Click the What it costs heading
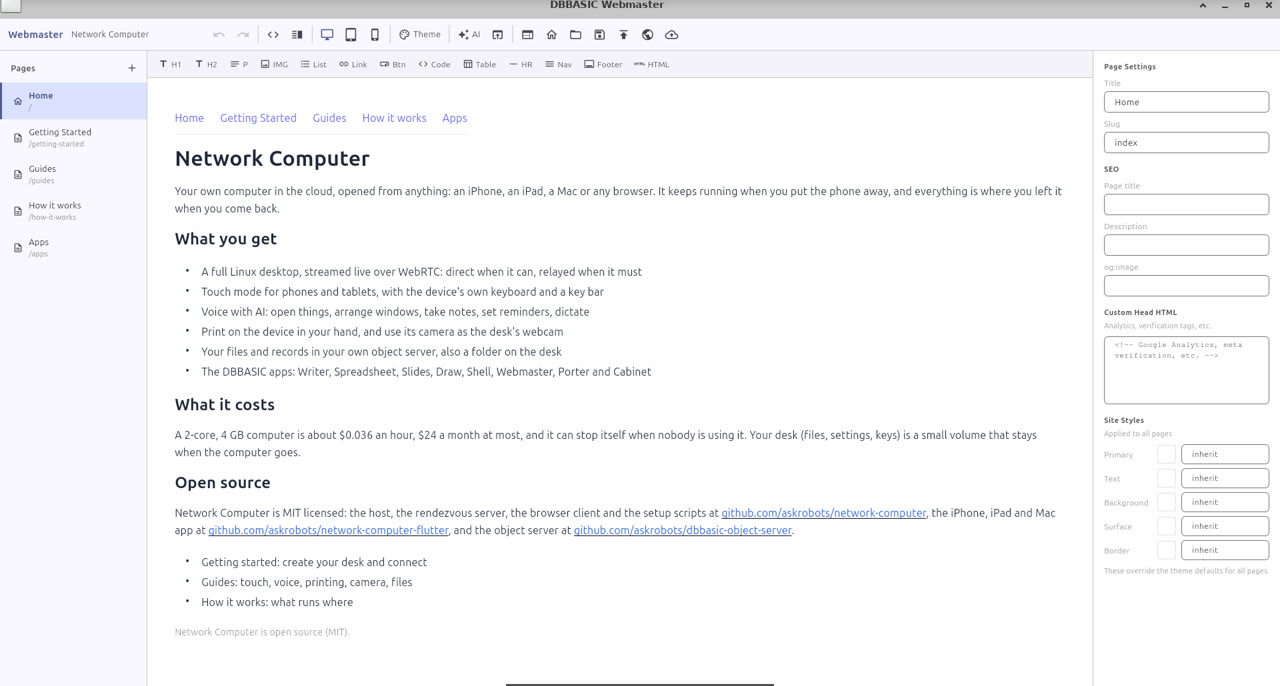This screenshot has width=1280, height=686. 225,405
